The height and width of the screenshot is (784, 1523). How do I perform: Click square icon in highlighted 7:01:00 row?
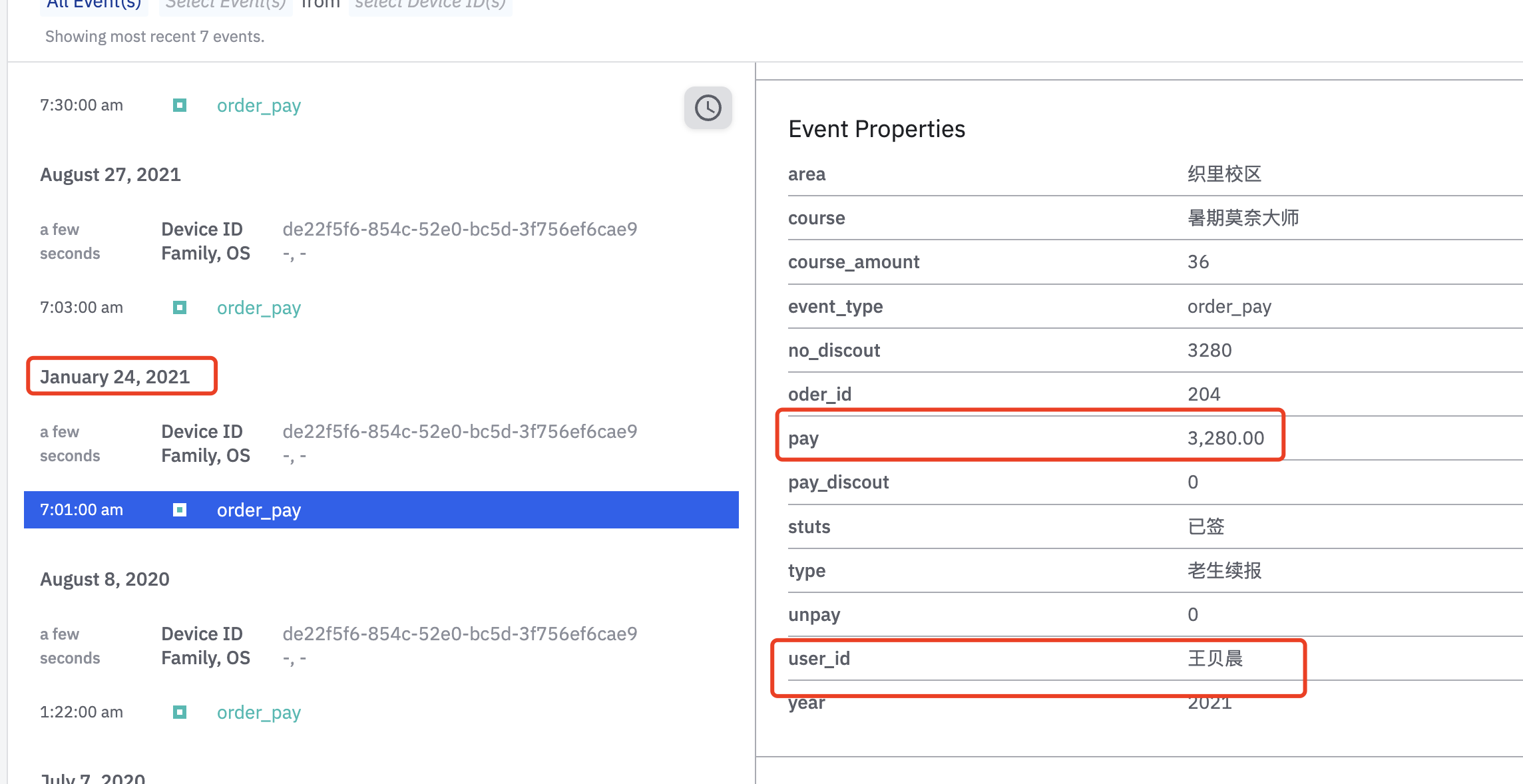pyautogui.click(x=180, y=510)
